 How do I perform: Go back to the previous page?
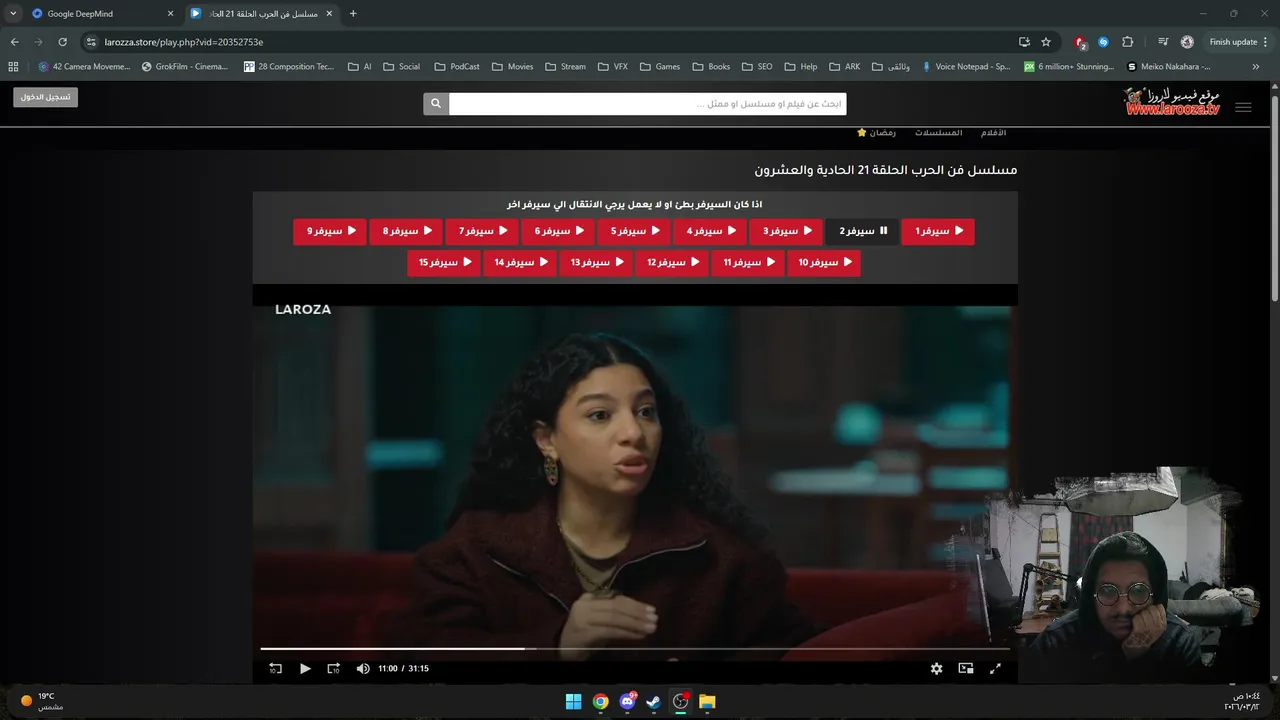tap(14, 42)
